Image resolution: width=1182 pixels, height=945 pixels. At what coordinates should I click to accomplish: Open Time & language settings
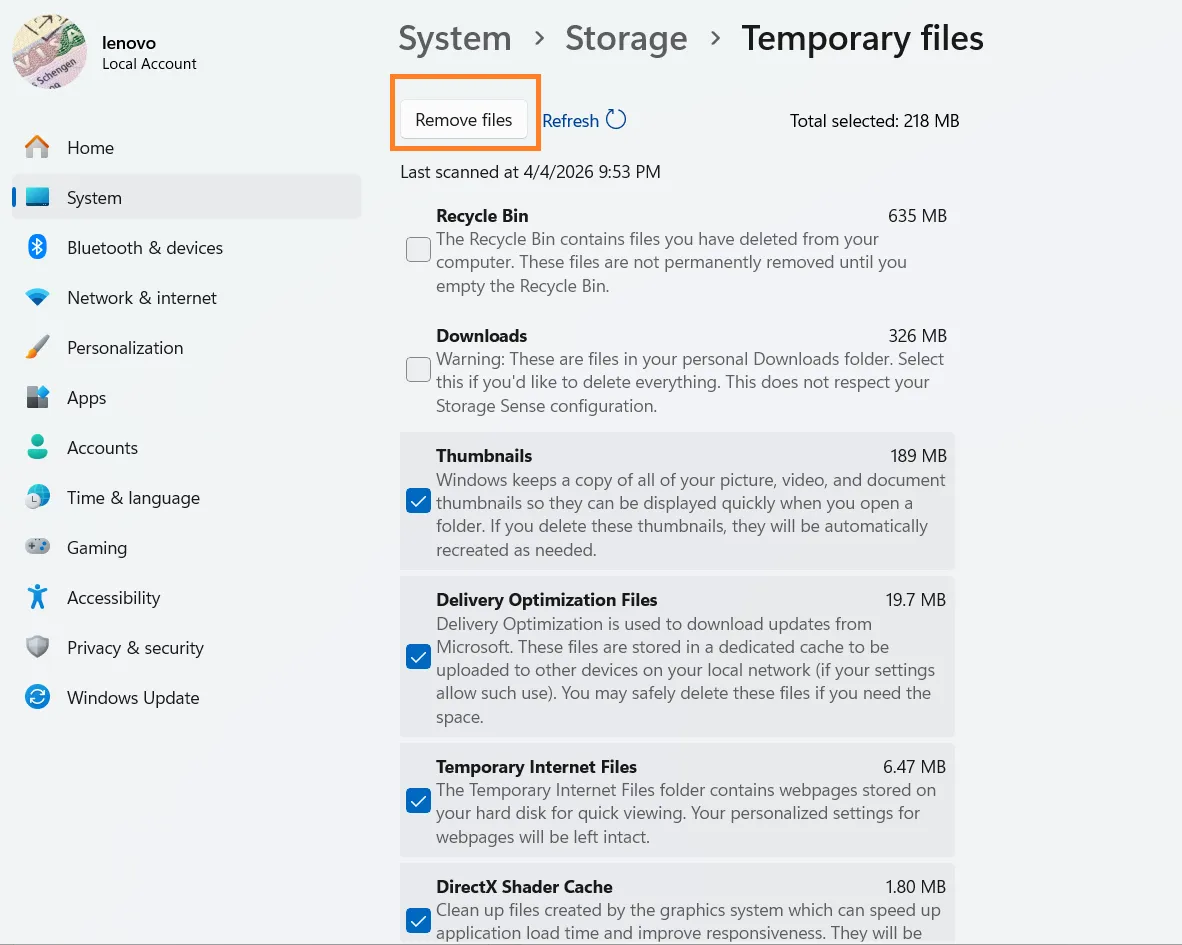point(37,497)
